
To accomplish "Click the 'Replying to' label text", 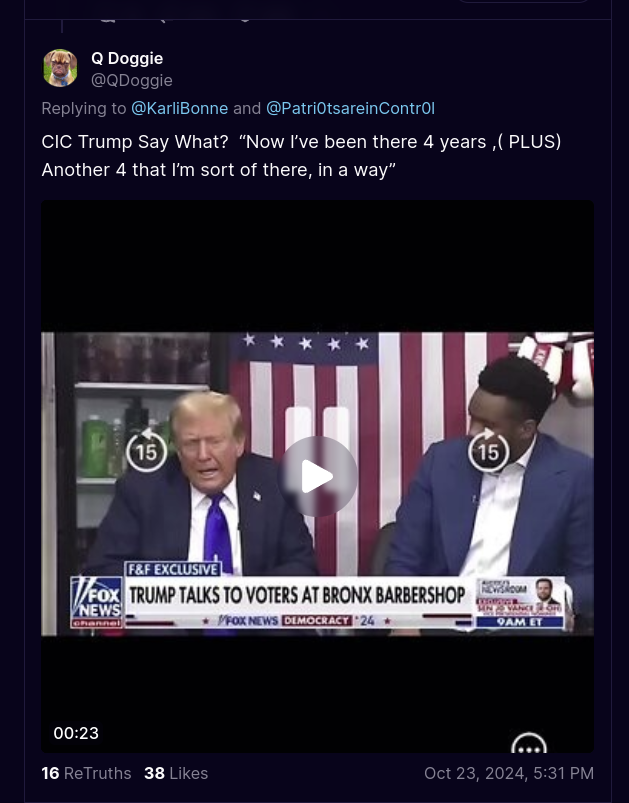I will (83, 109).
